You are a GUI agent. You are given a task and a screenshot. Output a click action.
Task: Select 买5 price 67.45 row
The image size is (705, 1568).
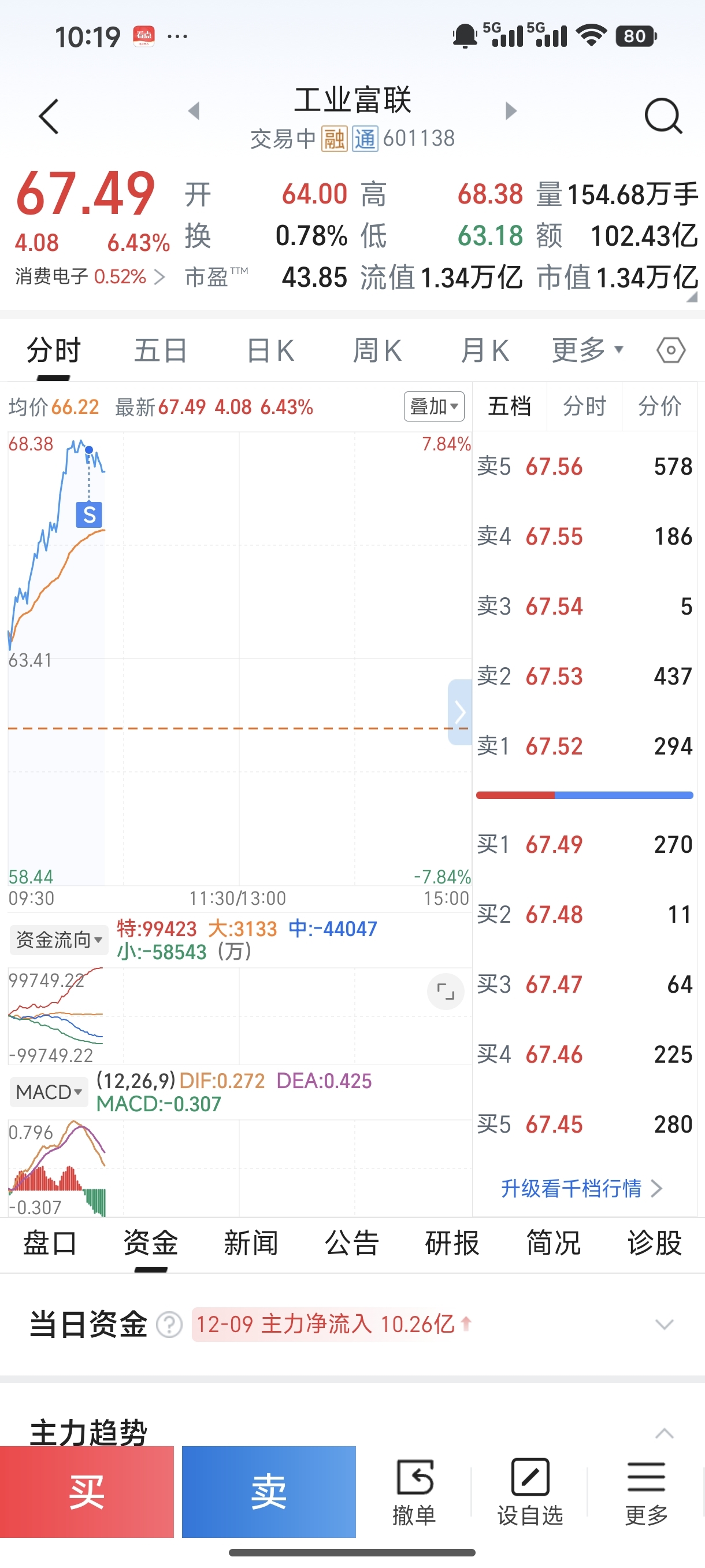click(585, 1125)
